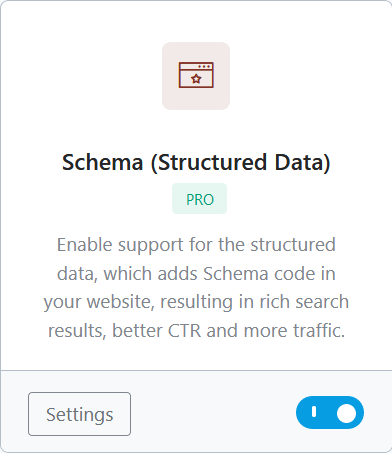Click the three dots in the Schema icon
Viewport: 392px width, 453px height.
tap(204, 66)
